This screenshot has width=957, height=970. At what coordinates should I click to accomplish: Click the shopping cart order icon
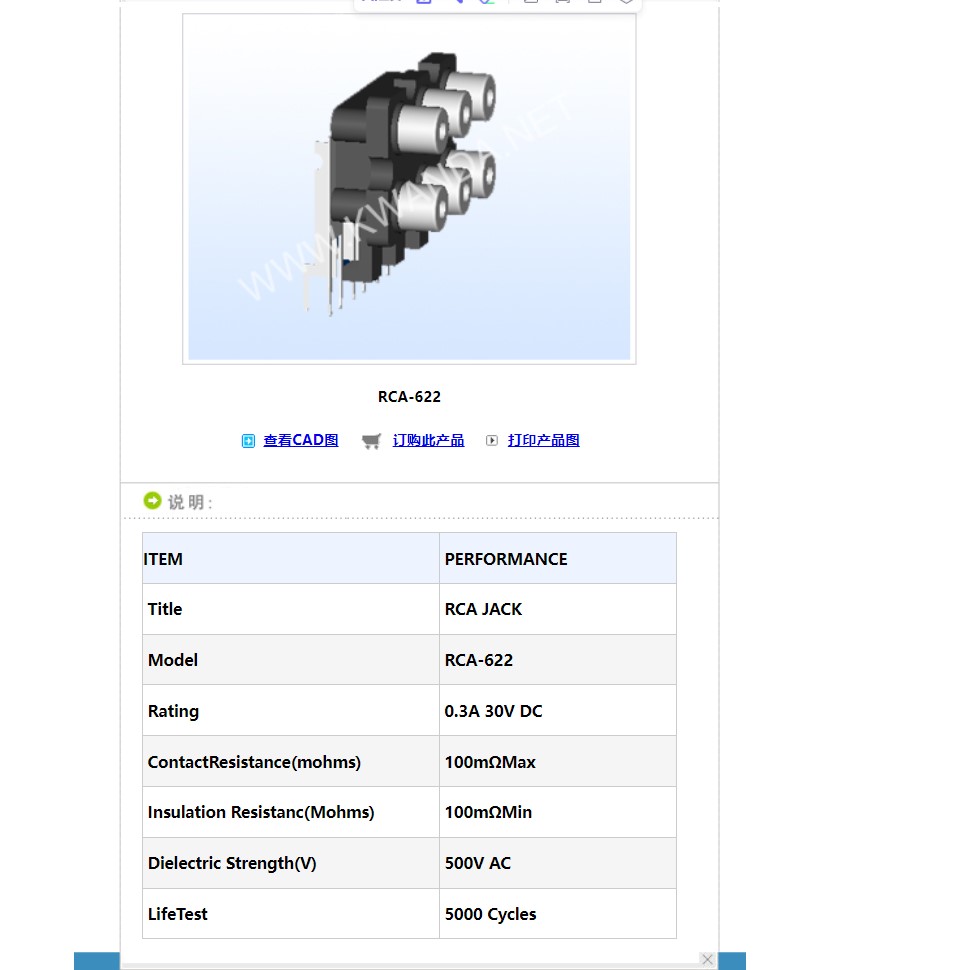371,441
